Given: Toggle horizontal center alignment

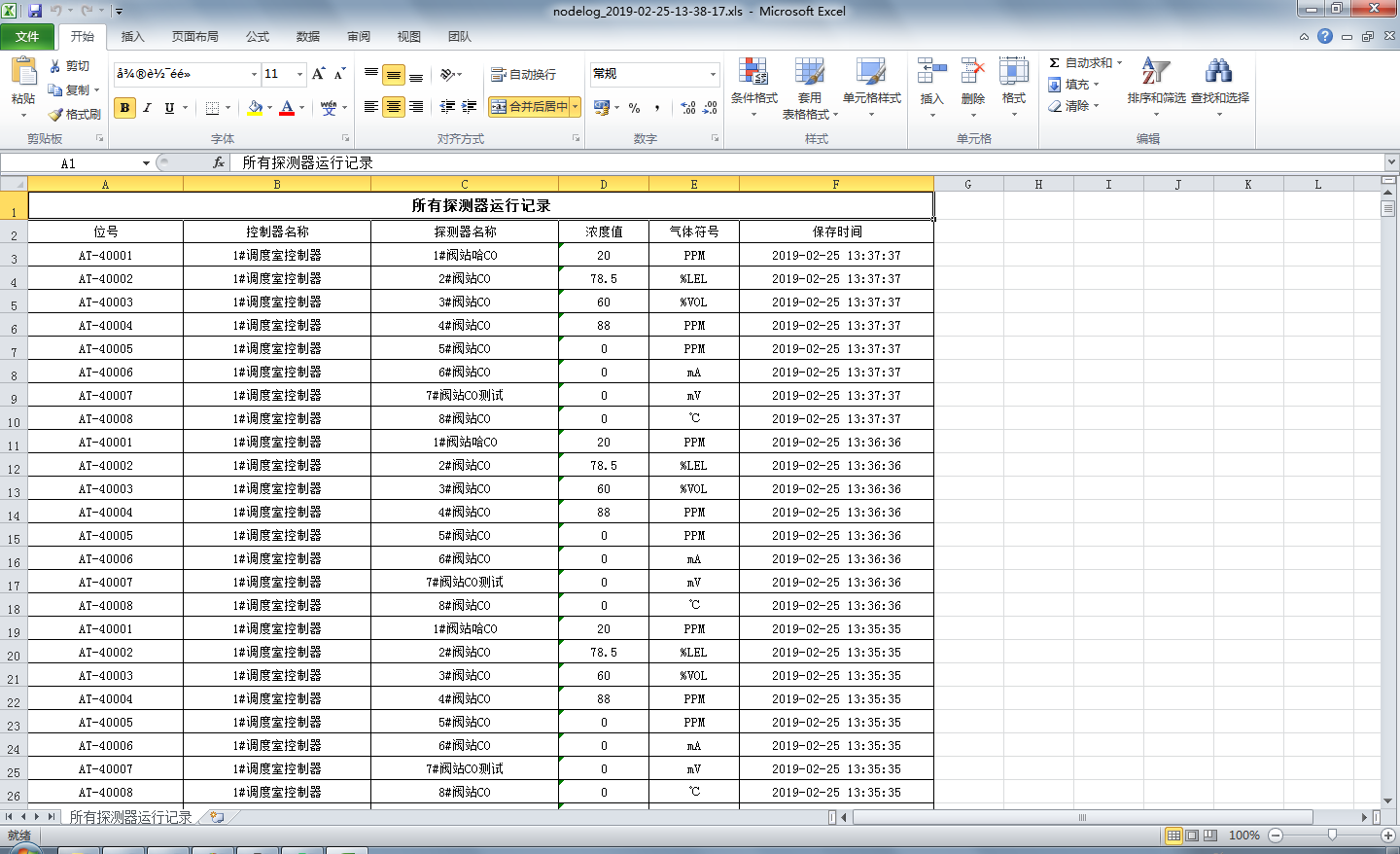Looking at the screenshot, I should tap(394, 107).
